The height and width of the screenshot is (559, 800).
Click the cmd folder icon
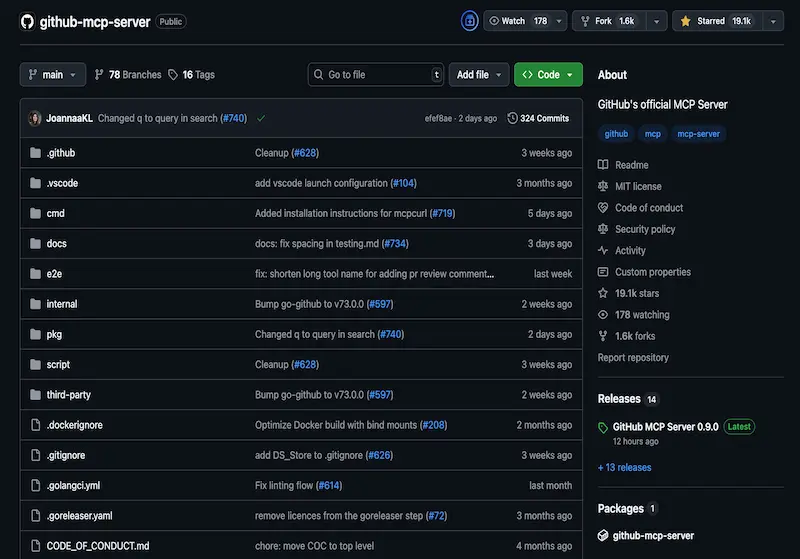(35, 213)
